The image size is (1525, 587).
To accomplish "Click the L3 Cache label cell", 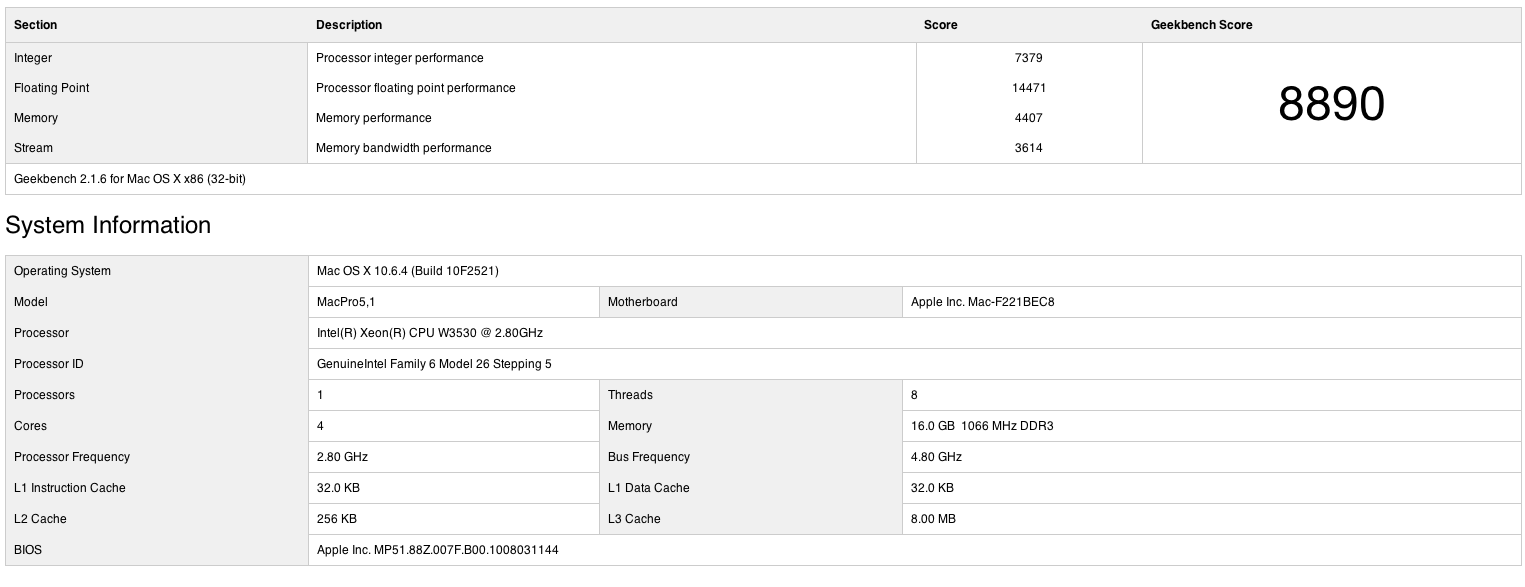I will (x=634, y=519).
